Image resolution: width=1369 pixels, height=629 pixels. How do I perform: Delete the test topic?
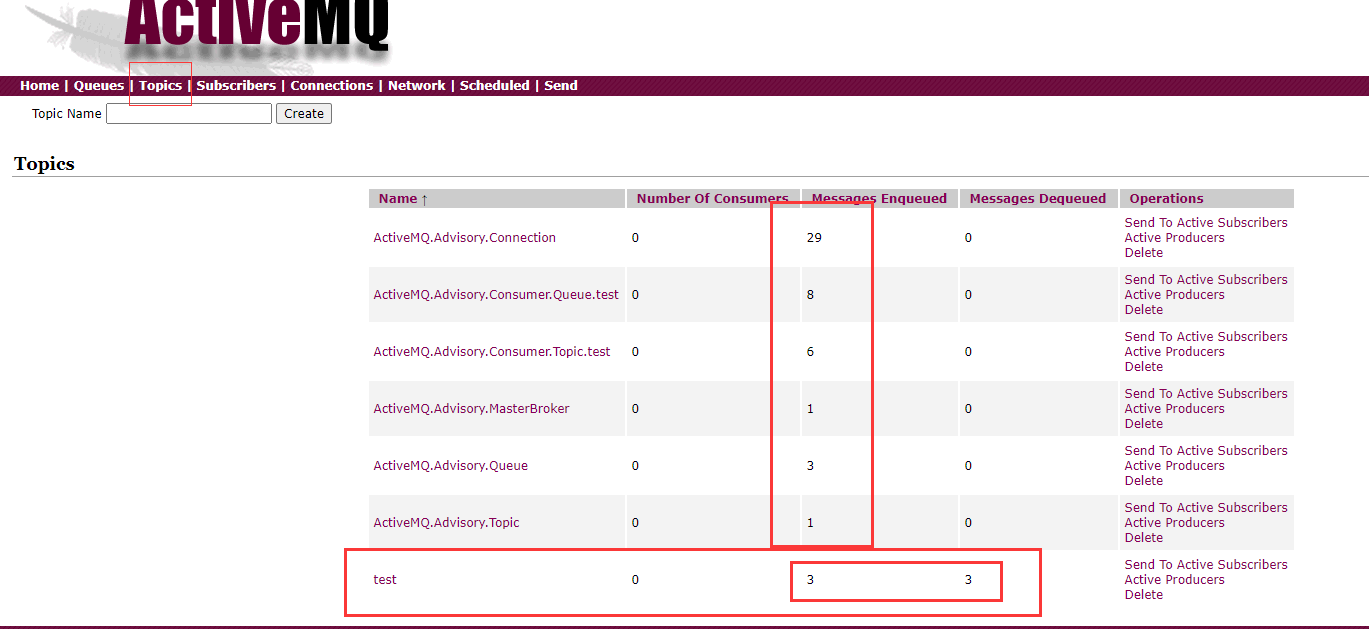[x=1144, y=595]
